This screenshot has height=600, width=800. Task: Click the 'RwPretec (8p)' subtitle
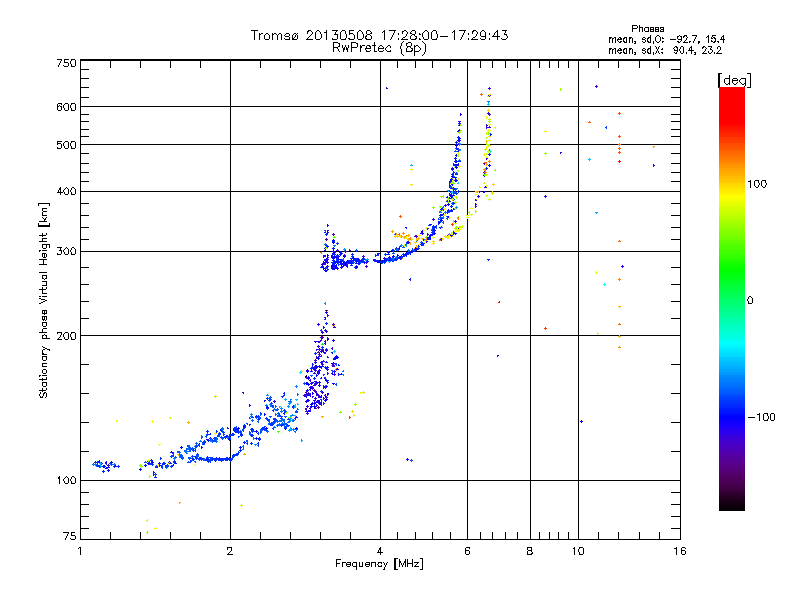tap(379, 48)
